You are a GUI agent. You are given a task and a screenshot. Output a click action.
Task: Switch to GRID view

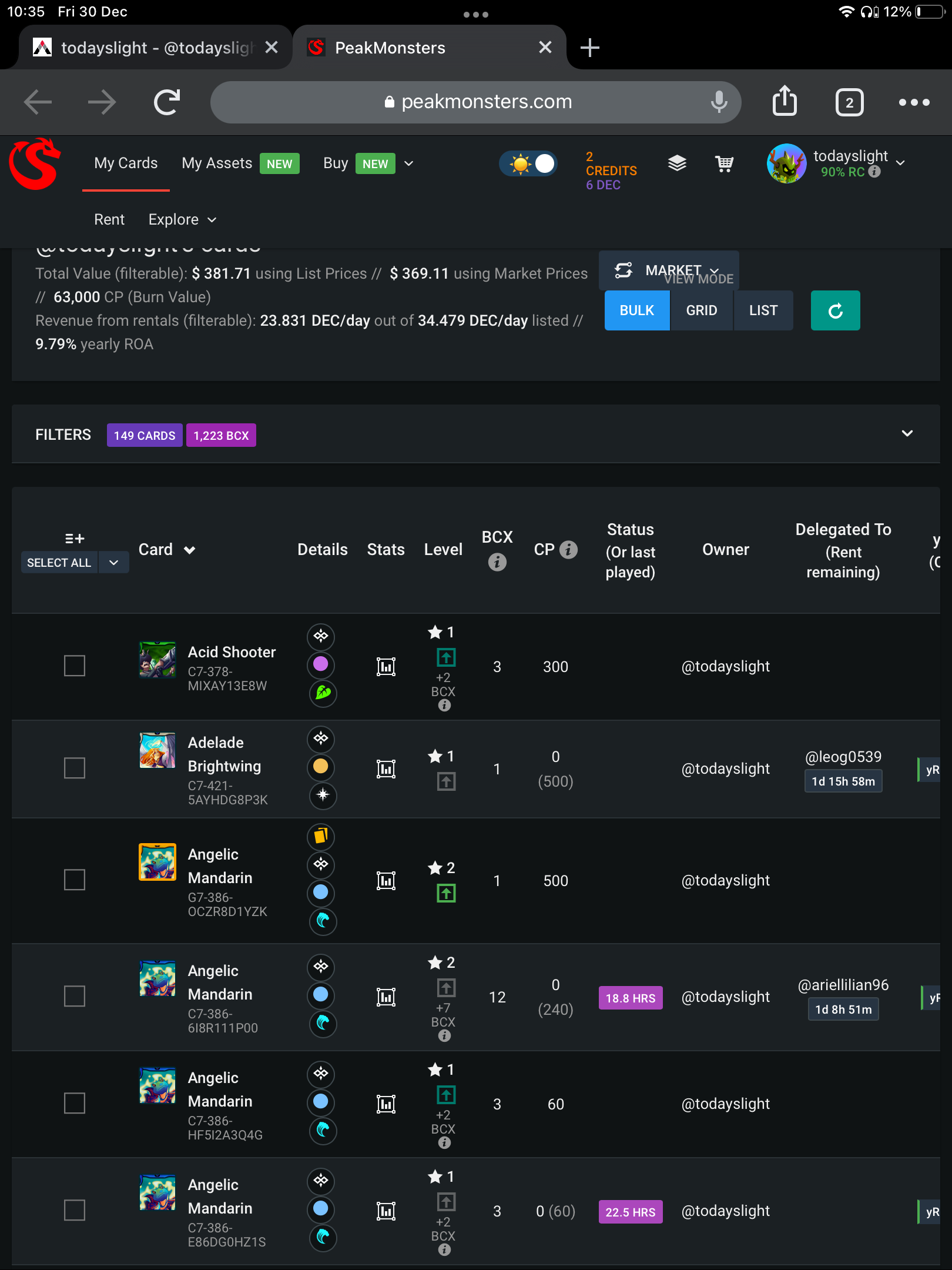702,310
